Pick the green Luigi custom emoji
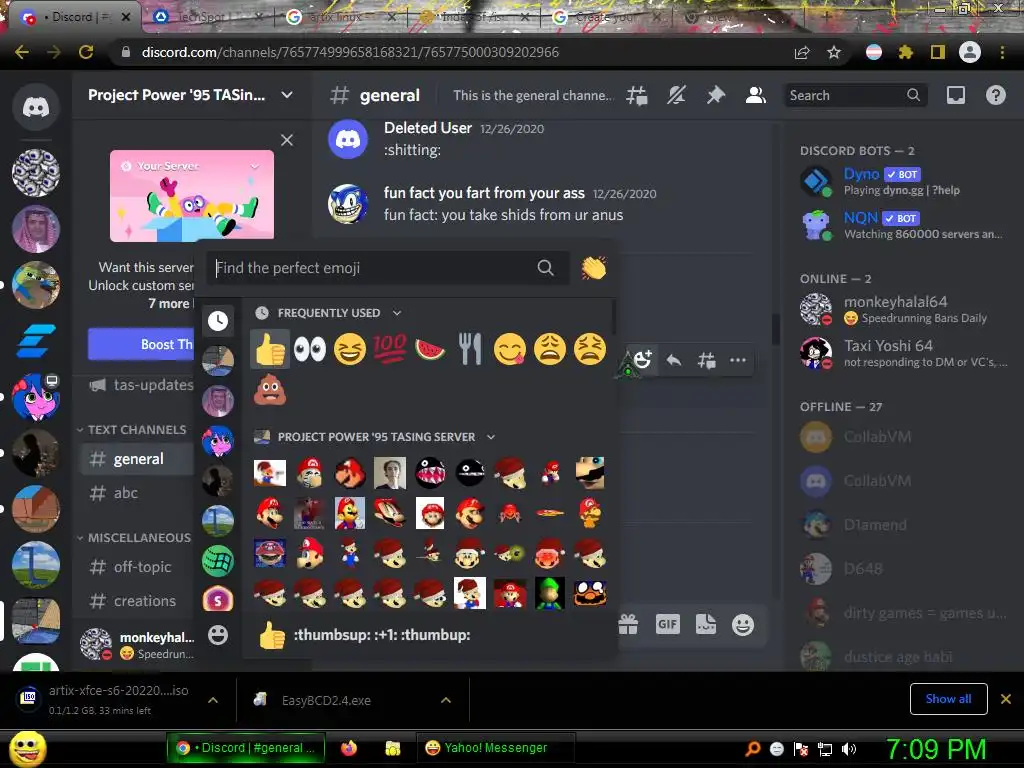This screenshot has height=768, width=1024. (550, 593)
